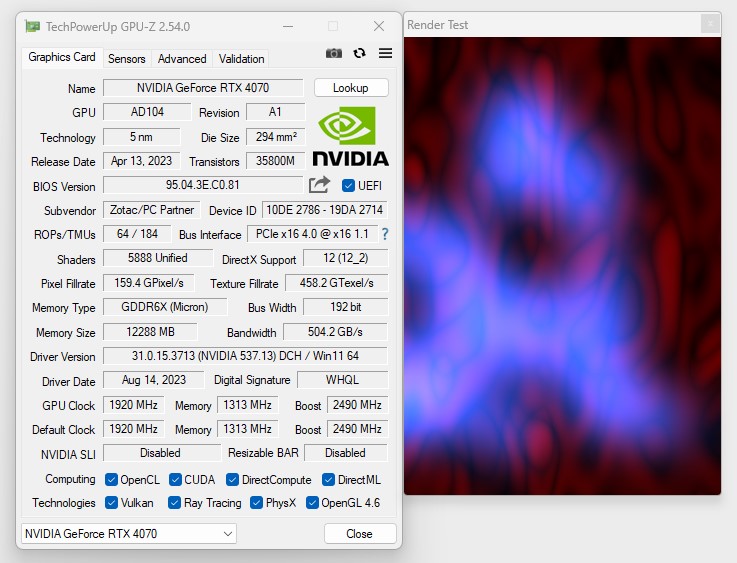Click the Memory Type GDDR6X (Micron) value
Image resolution: width=737 pixels, height=563 pixels.
coord(165,307)
